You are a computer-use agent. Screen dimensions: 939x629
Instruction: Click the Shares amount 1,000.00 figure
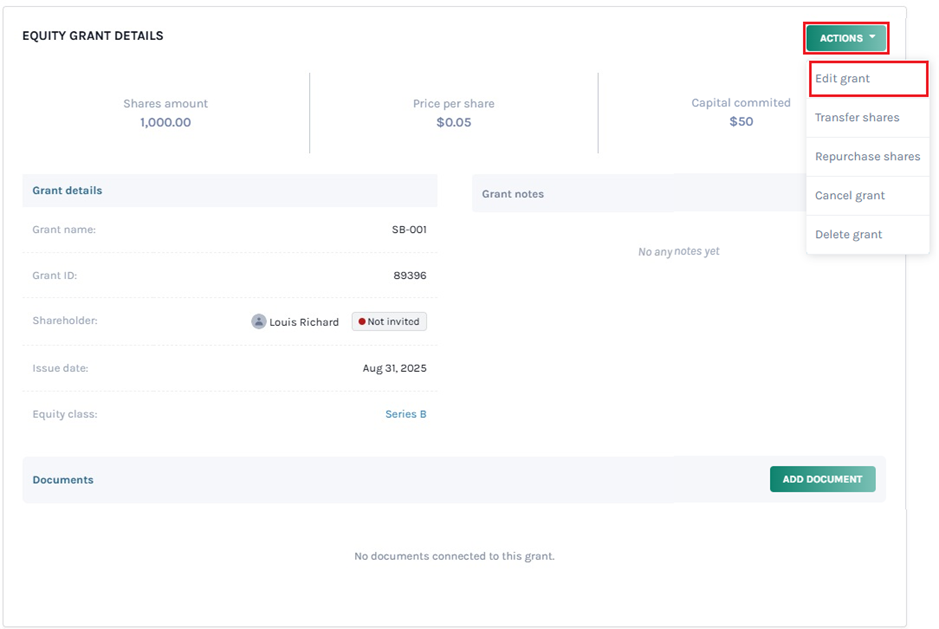165,122
